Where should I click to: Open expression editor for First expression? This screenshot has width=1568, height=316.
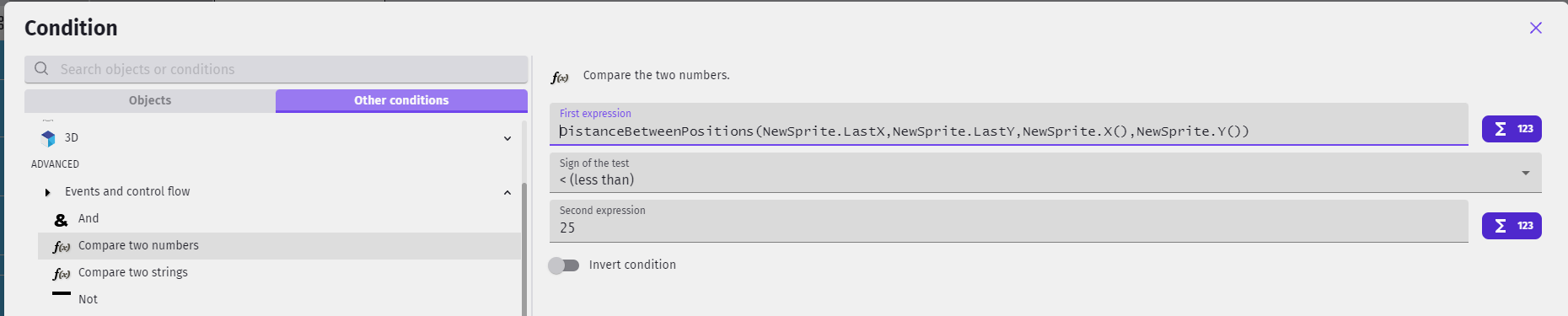pos(1512,129)
